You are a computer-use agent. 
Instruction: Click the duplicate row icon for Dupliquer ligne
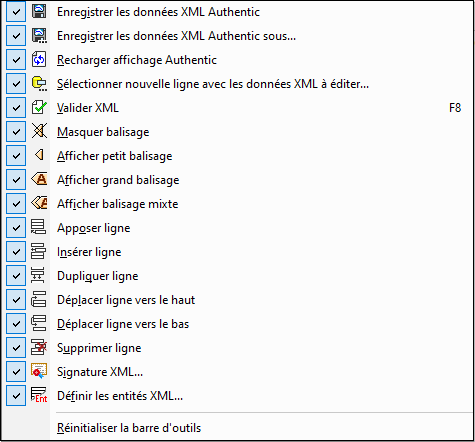[x=38, y=276]
